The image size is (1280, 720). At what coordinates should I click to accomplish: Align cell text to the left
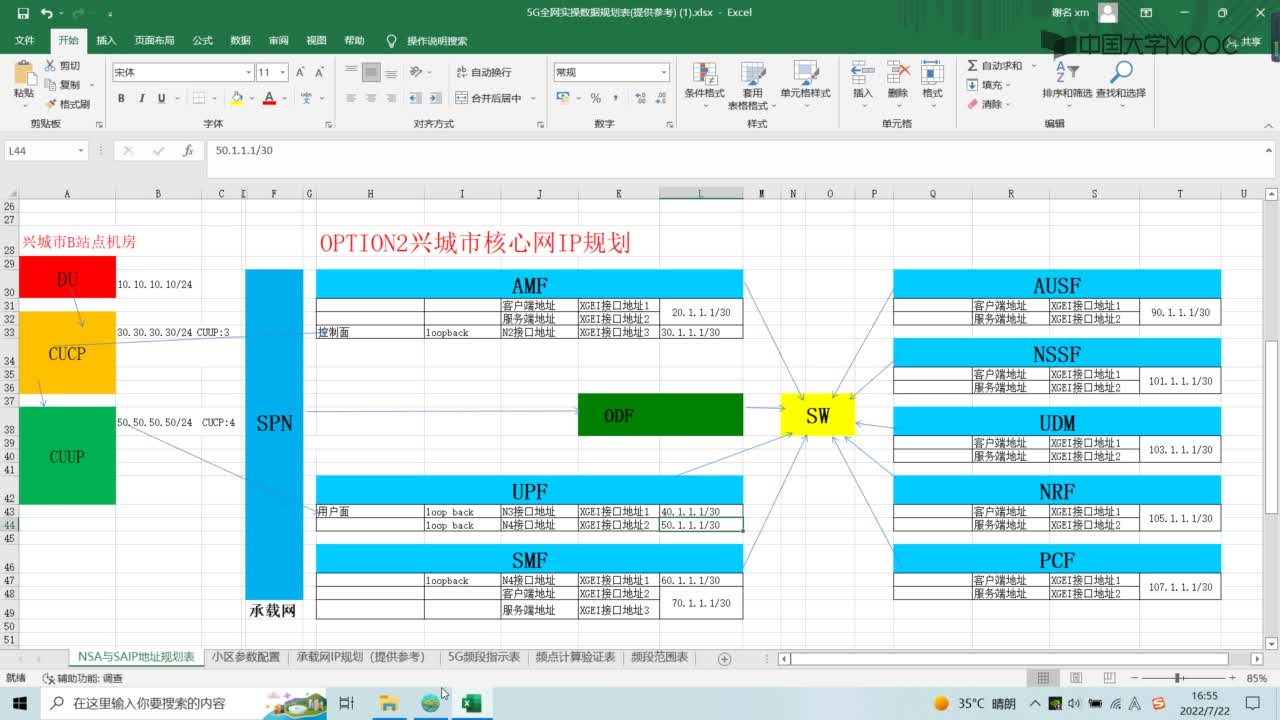350,98
